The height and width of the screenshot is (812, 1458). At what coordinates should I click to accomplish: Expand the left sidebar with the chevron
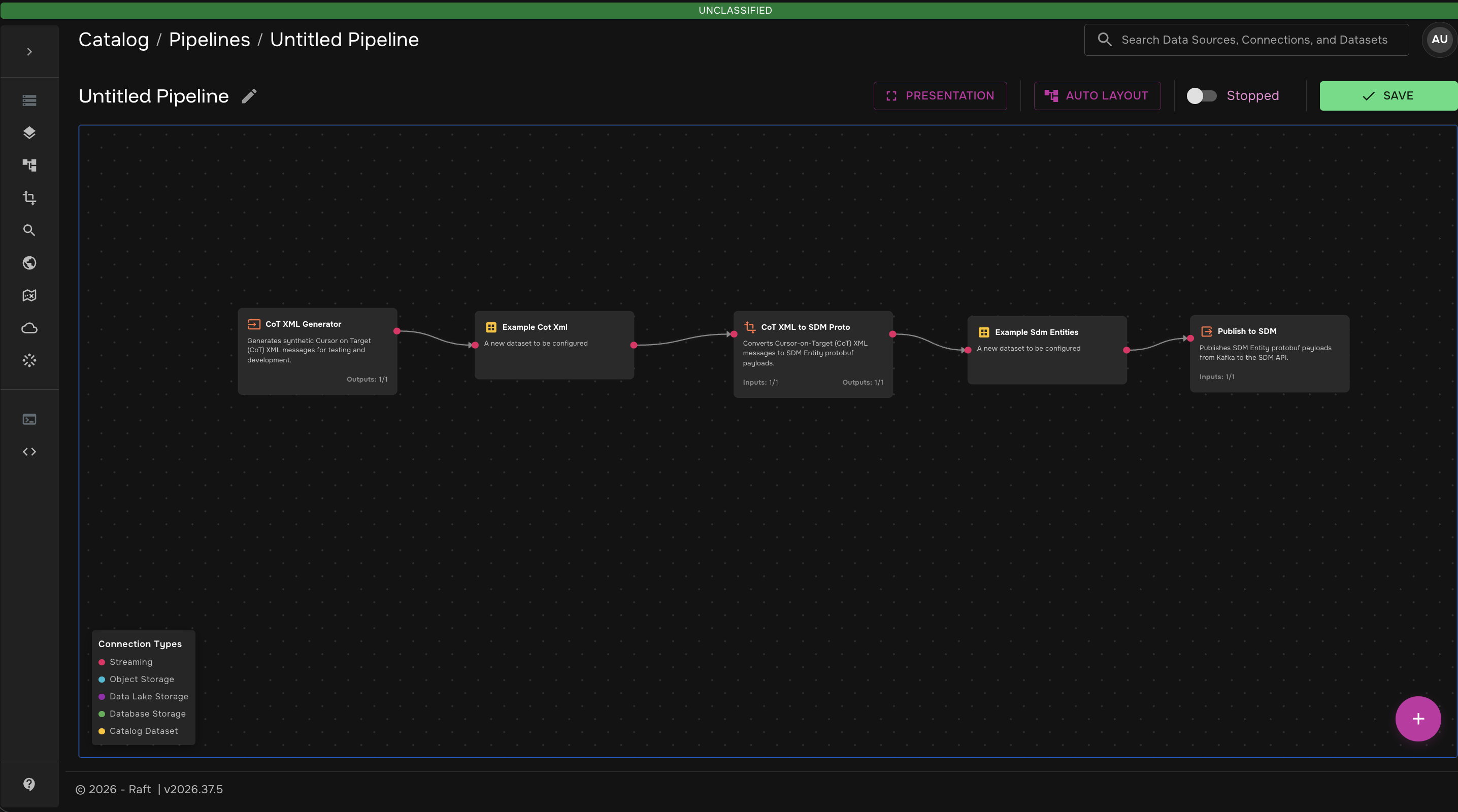pos(29,51)
